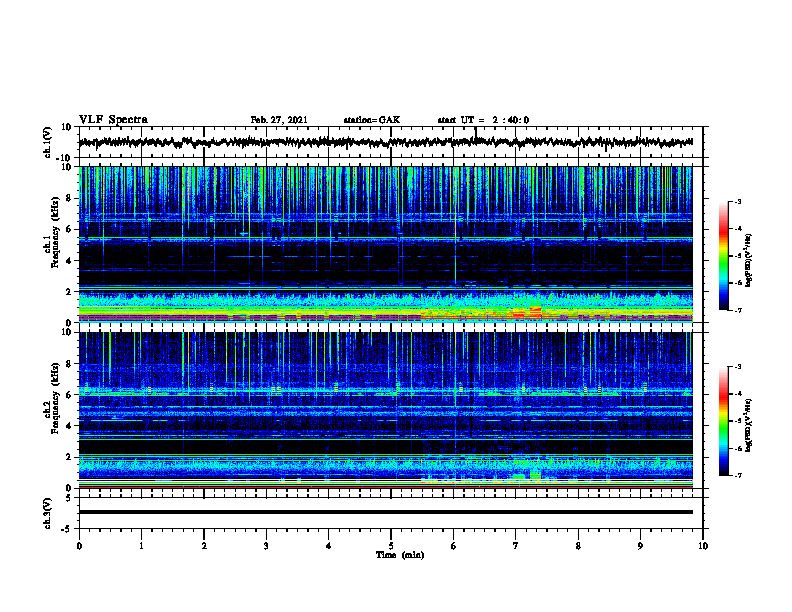Click the "start UT = 2:40:0" label

coord(483,120)
